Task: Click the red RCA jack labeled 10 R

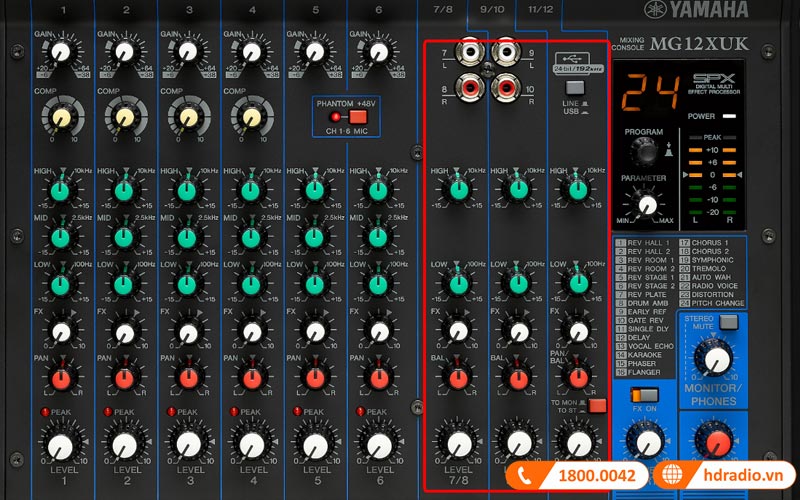Action: point(506,88)
